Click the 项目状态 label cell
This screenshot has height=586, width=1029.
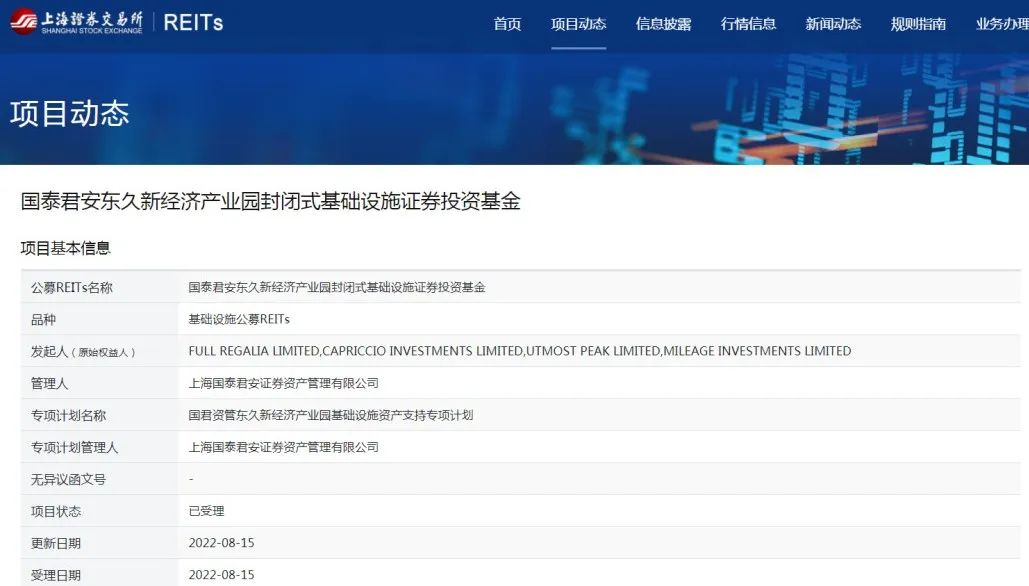pyautogui.click(x=99, y=511)
